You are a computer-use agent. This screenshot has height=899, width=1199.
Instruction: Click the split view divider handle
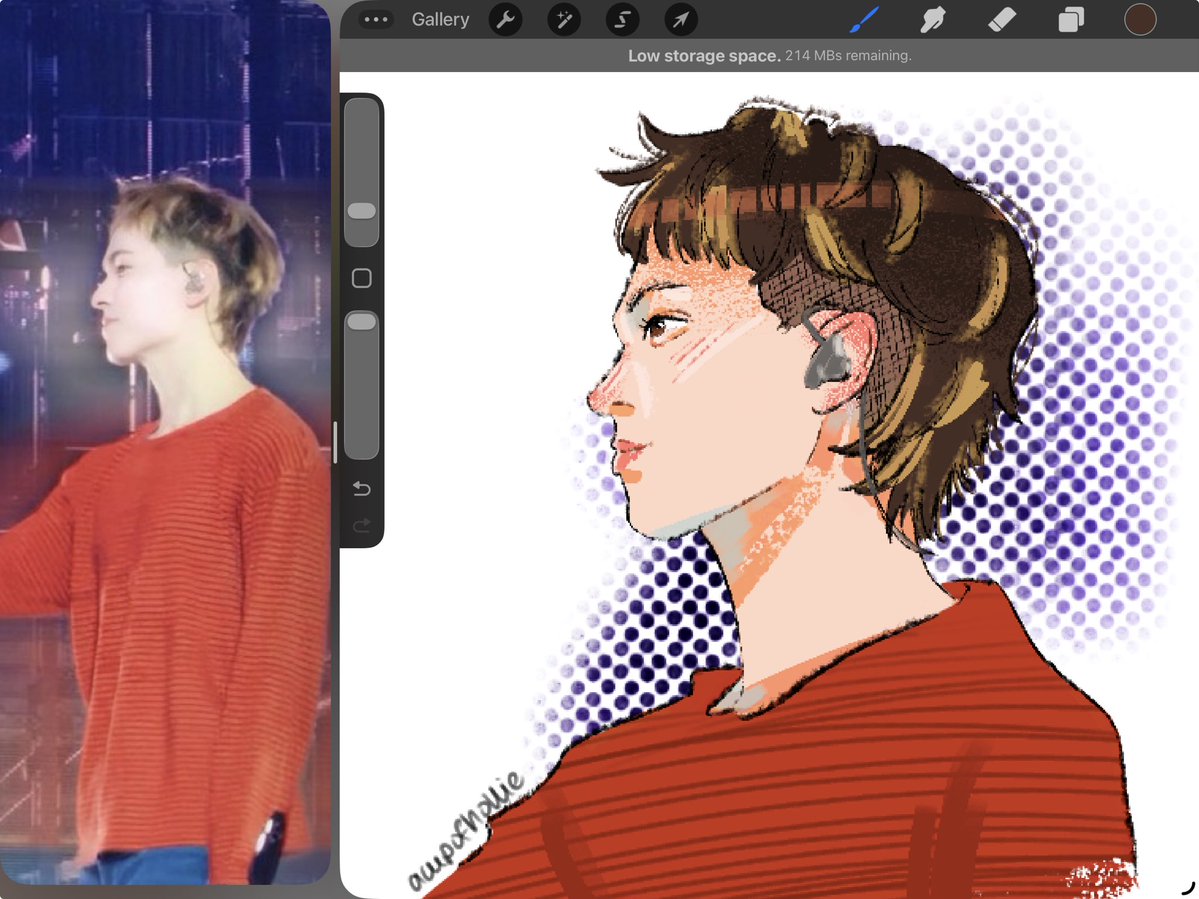pos(335,442)
